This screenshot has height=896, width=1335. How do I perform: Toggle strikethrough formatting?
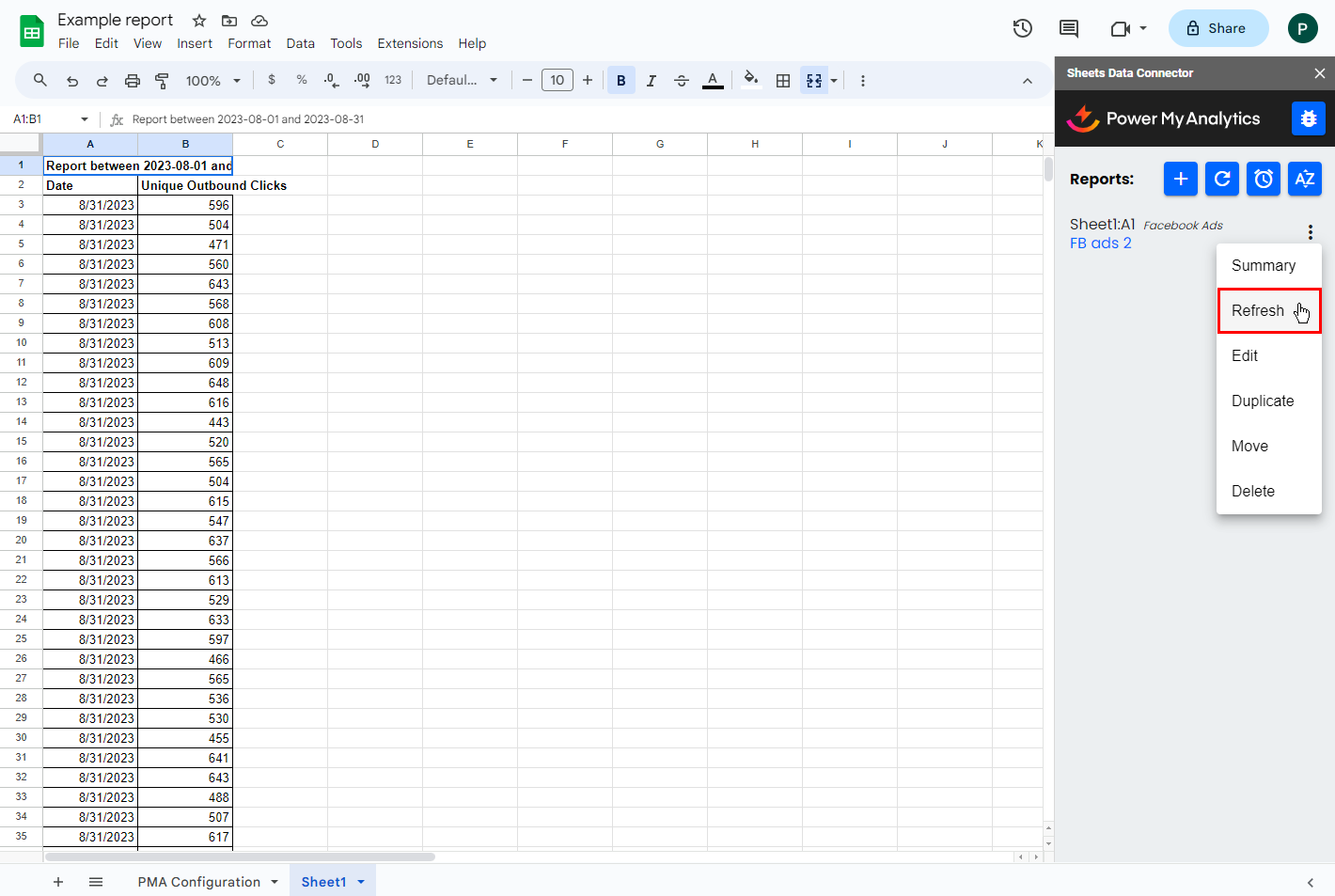click(x=682, y=81)
